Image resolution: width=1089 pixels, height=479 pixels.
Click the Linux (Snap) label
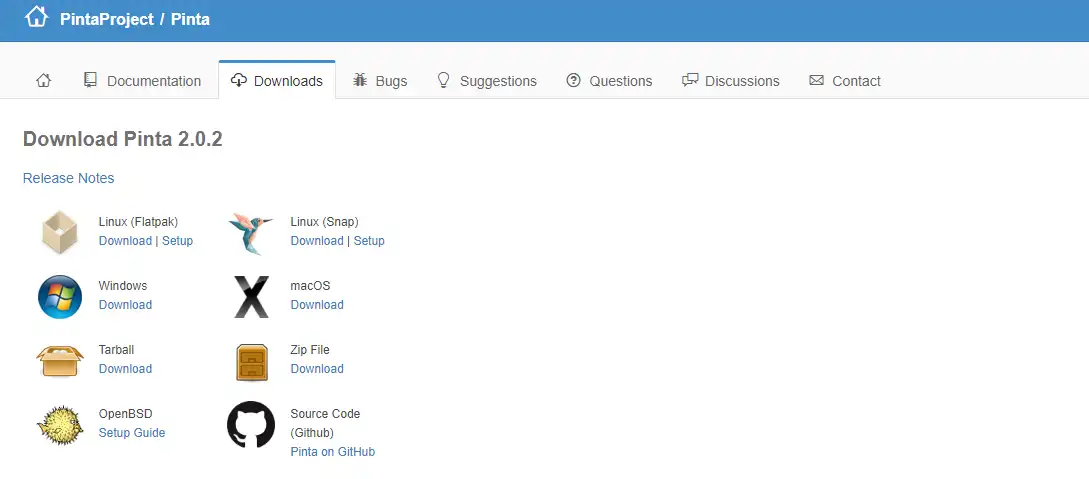click(324, 222)
